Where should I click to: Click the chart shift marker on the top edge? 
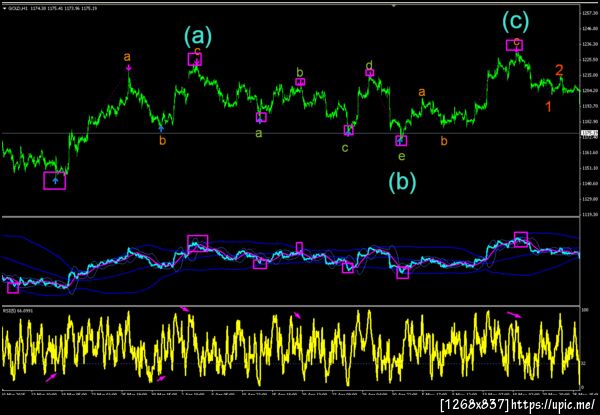coord(394,5)
